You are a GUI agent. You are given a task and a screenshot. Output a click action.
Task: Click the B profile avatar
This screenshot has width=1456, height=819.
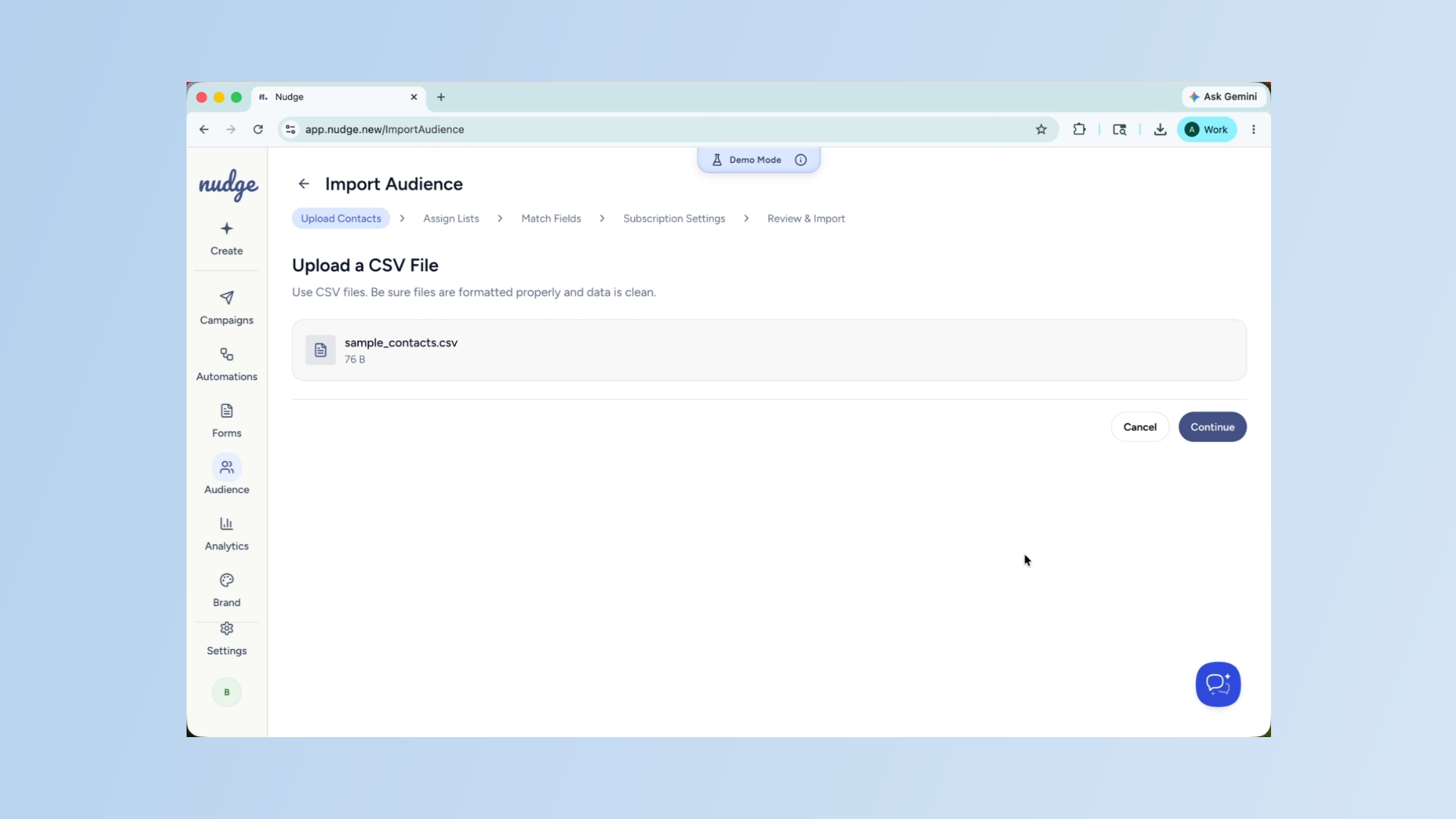click(227, 692)
